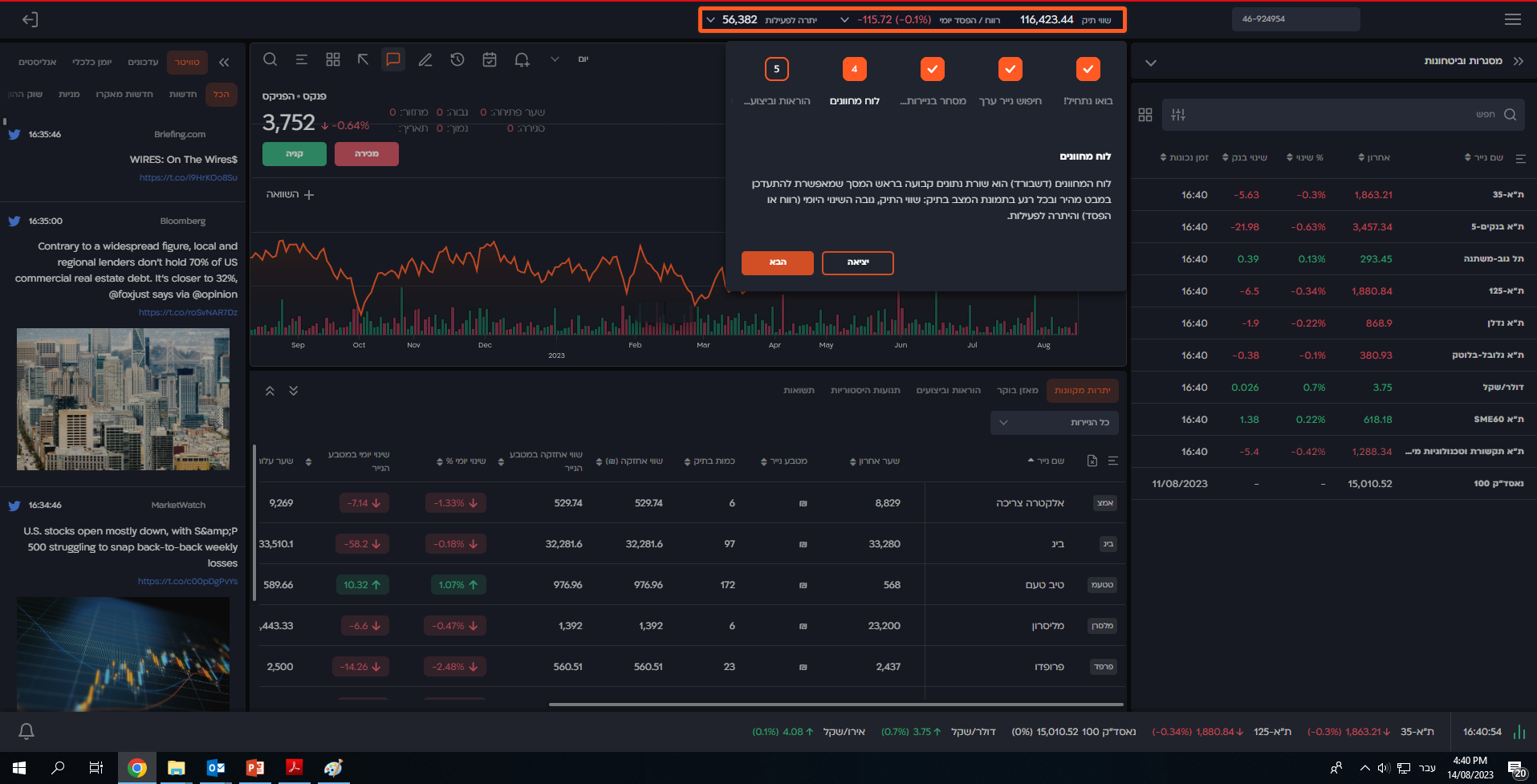This screenshot has width=1537, height=784.
Task: Switch to the 'תנועות היסטוריות' tab
Action: pyautogui.click(x=865, y=391)
